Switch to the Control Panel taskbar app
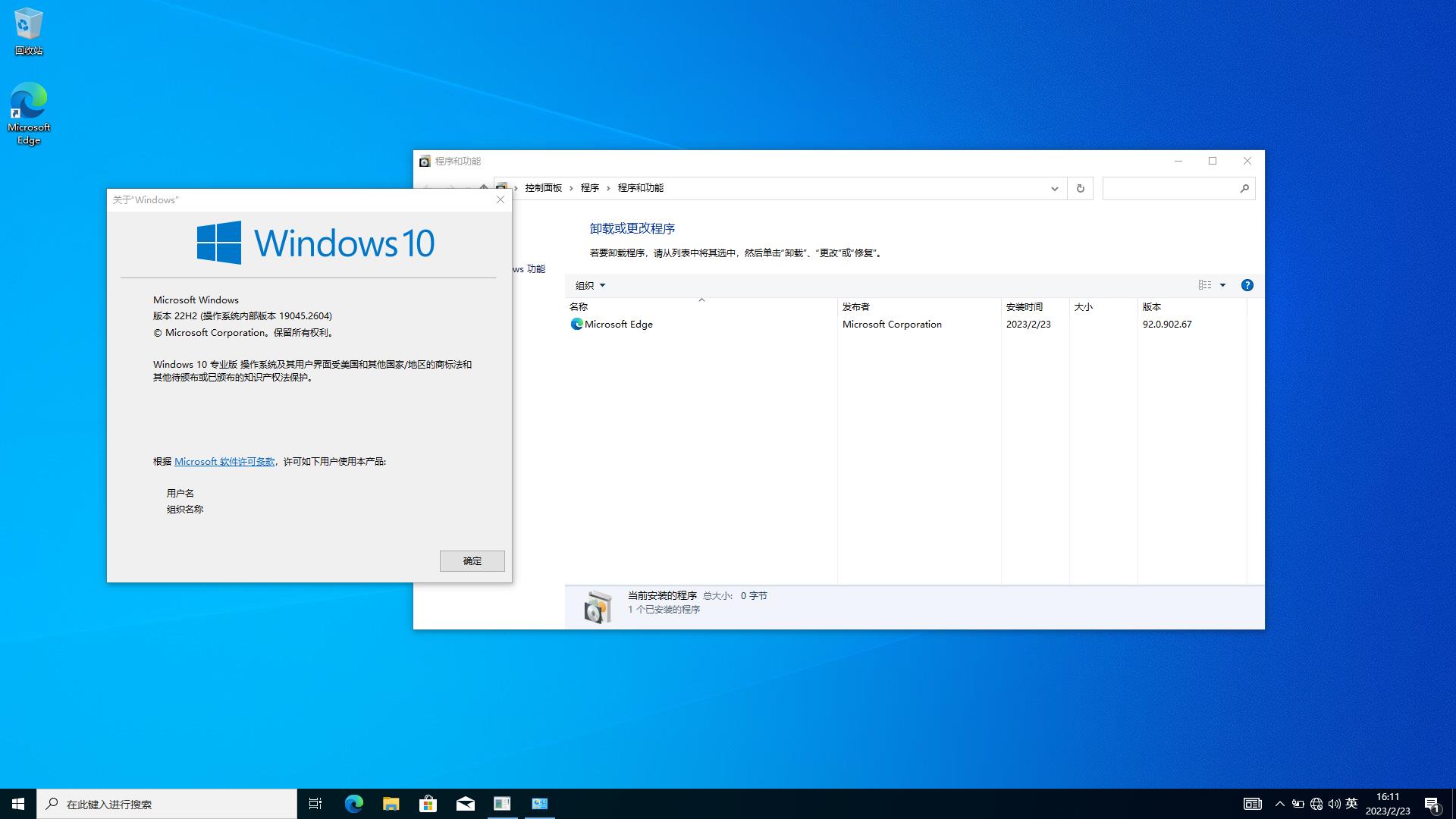 point(539,804)
